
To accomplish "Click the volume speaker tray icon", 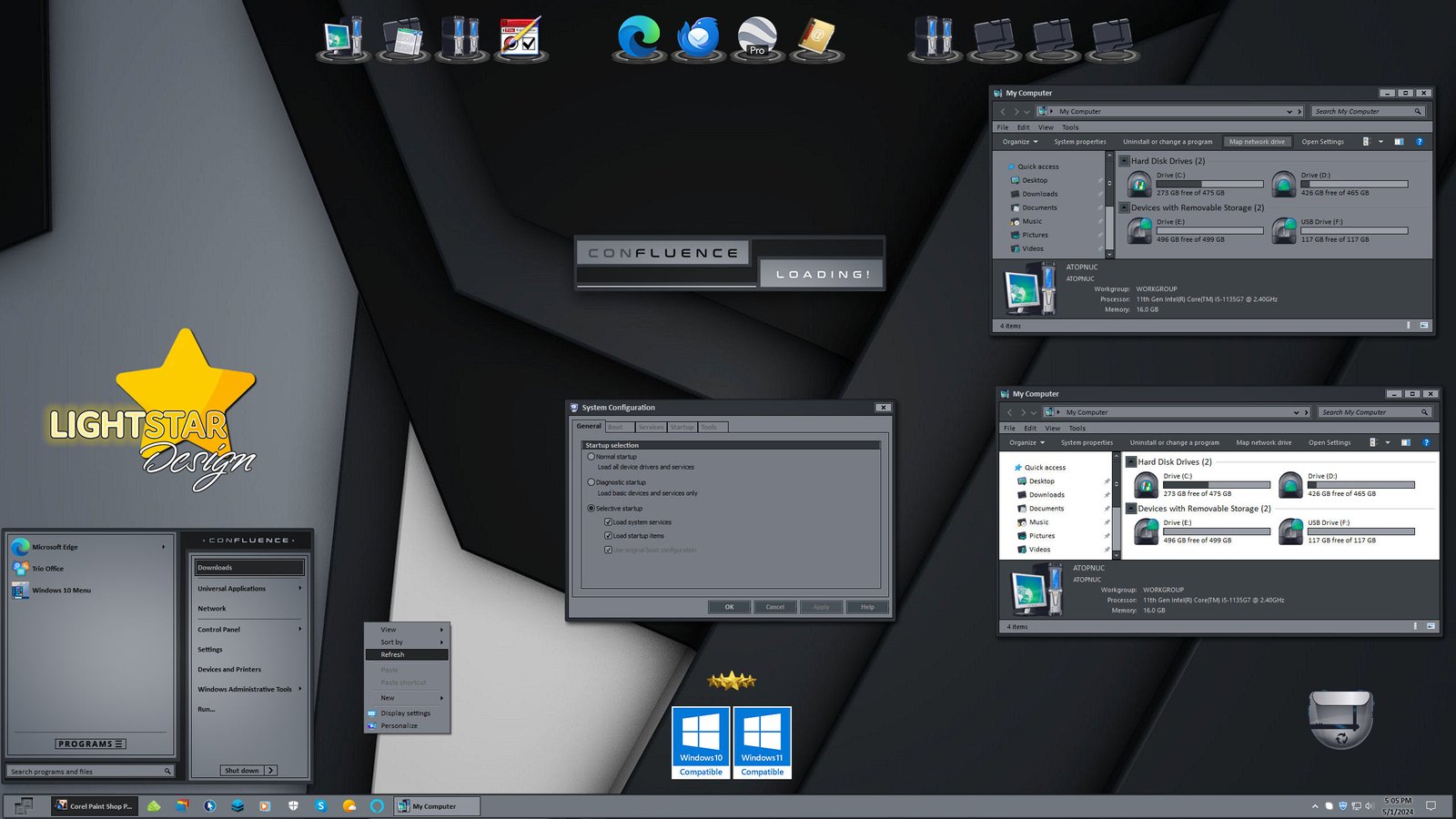I will click(x=1369, y=805).
